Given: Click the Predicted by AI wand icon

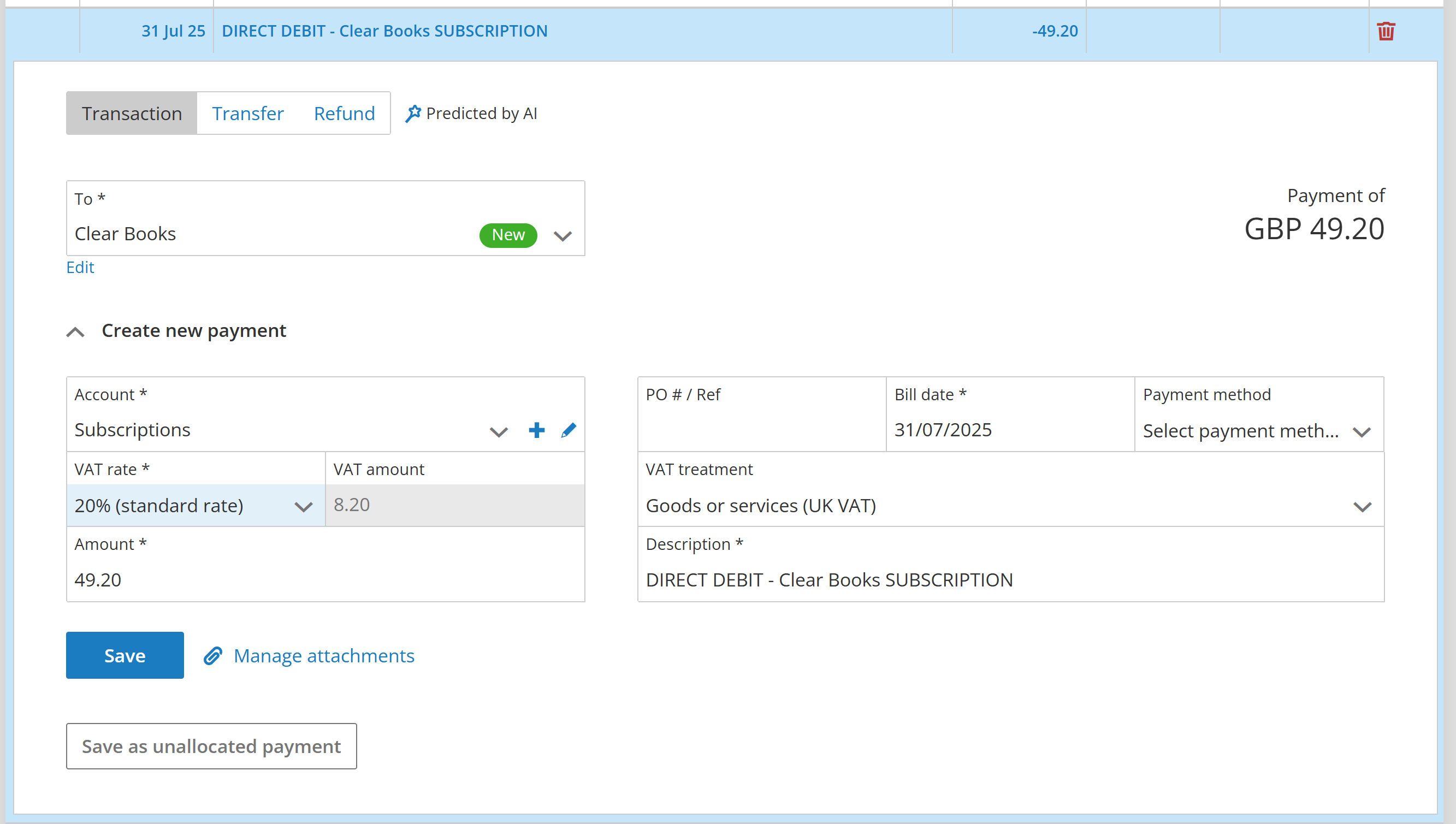Looking at the screenshot, I should [413, 114].
